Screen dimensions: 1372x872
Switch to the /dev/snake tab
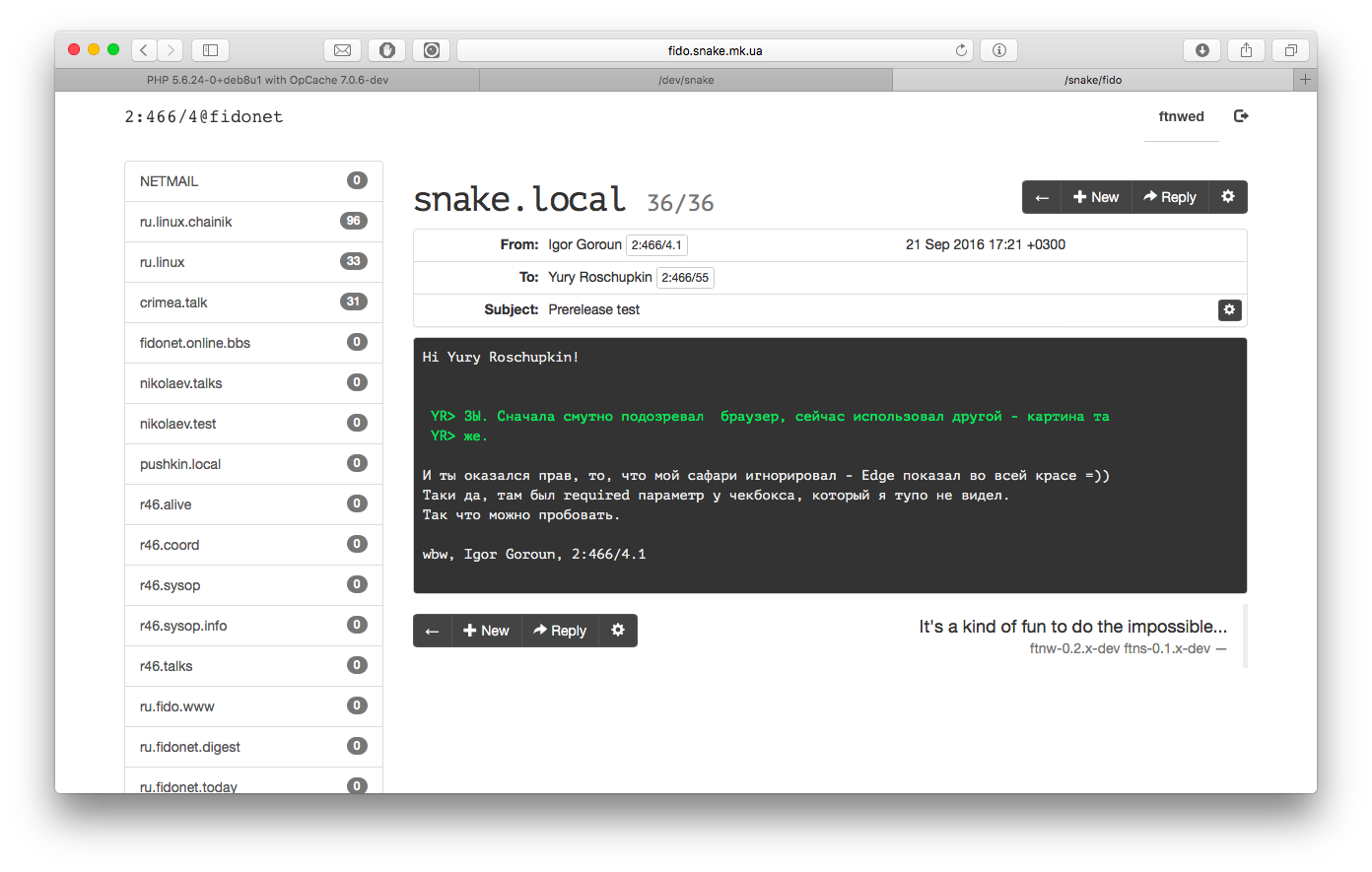click(x=686, y=80)
